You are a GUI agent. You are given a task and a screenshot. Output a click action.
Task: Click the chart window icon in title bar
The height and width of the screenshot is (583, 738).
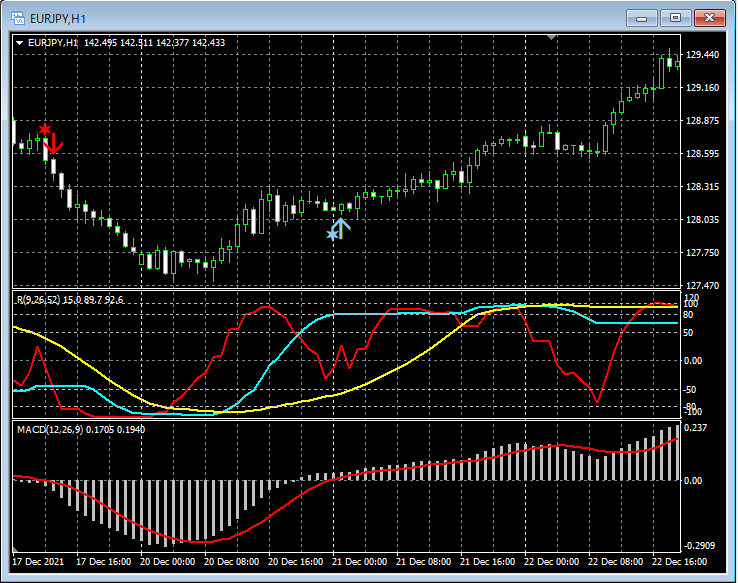(x=17, y=18)
